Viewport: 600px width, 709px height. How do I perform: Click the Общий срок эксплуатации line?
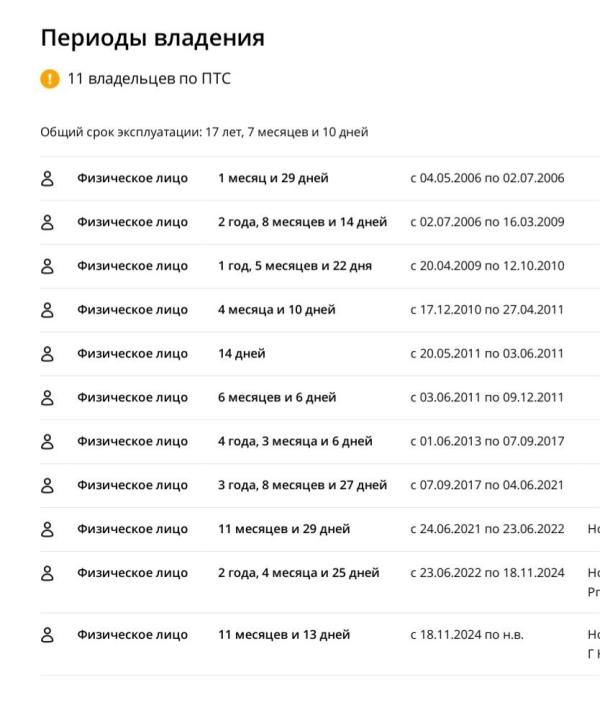pyautogui.click(x=204, y=132)
